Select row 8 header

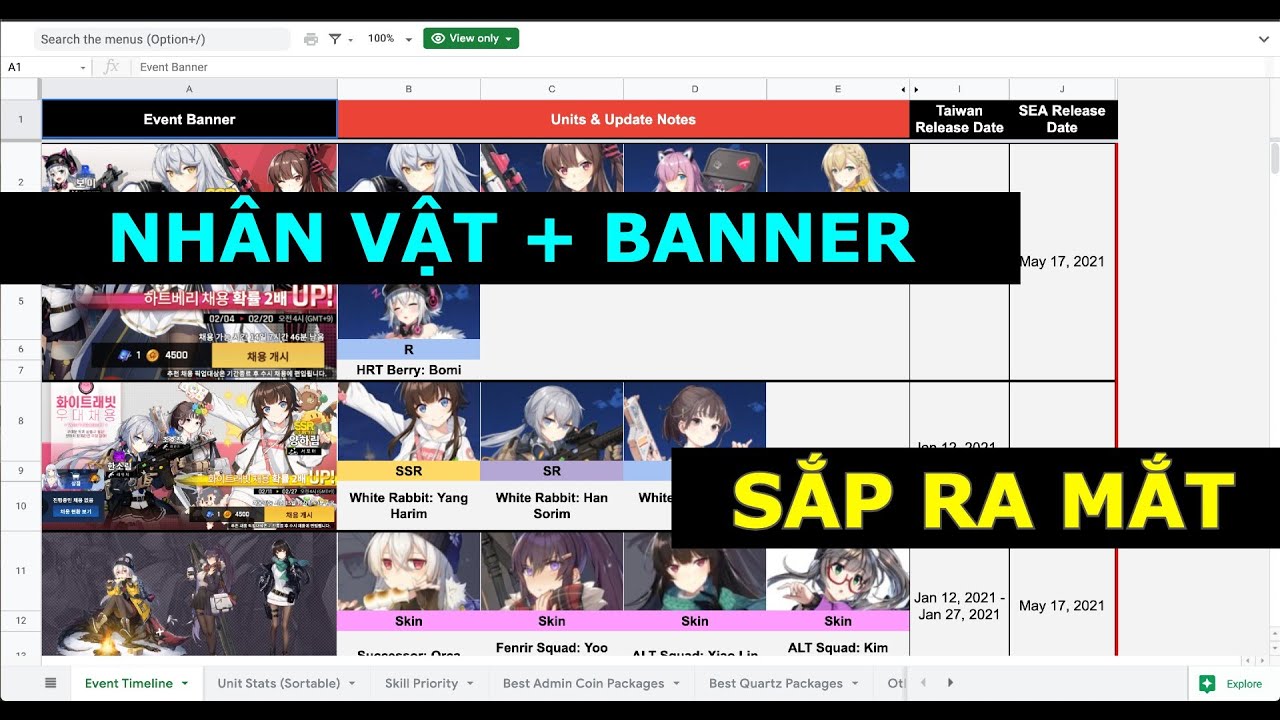coord(20,421)
